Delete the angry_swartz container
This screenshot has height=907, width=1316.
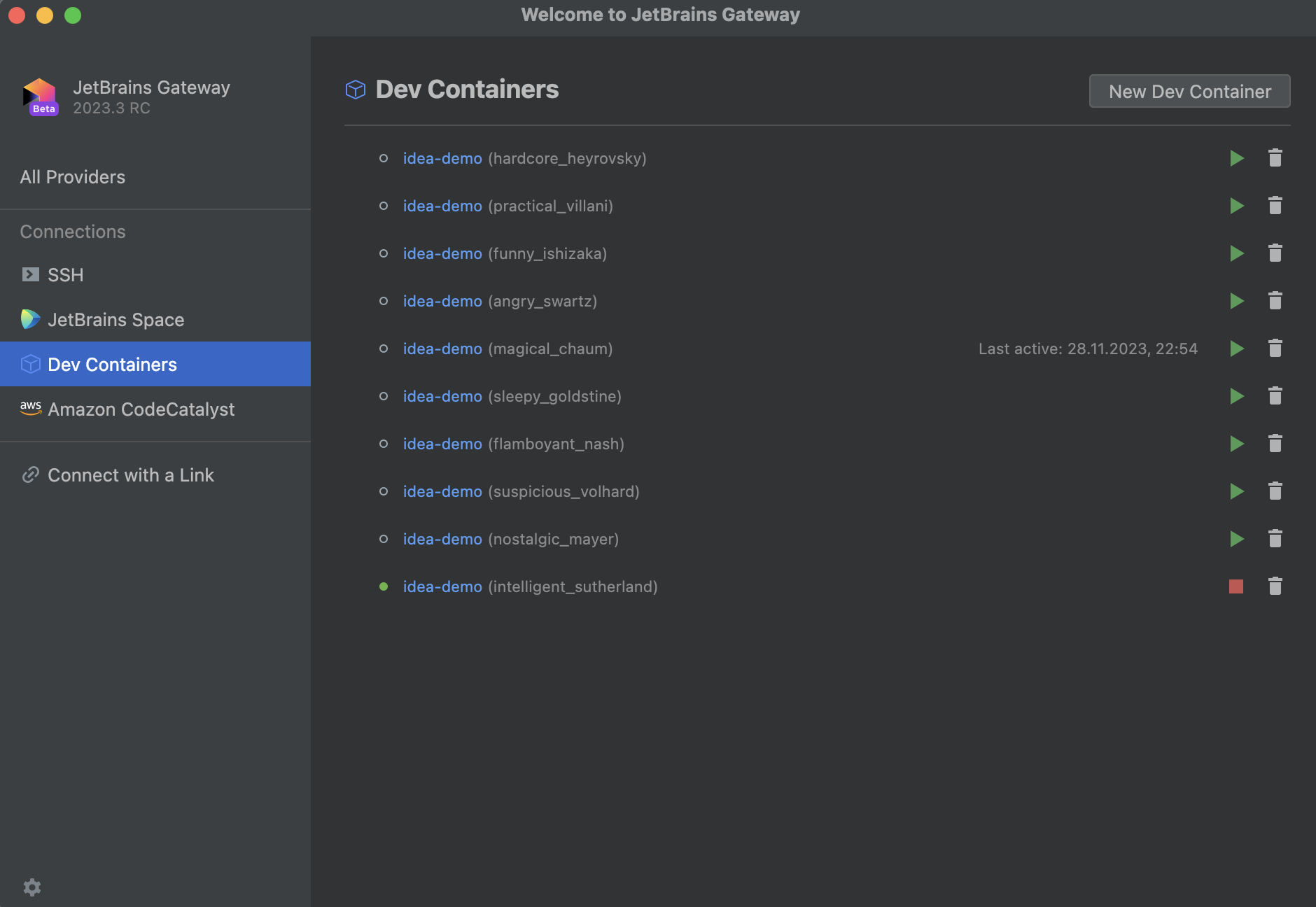(1275, 301)
